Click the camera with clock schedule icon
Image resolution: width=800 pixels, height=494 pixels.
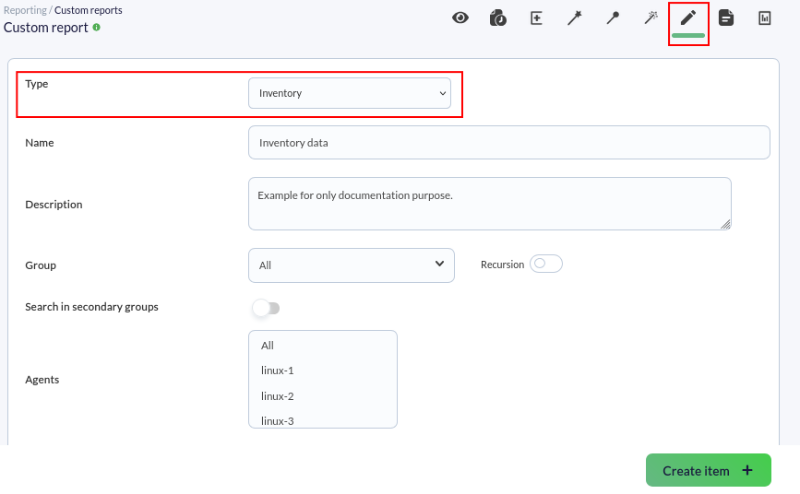coord(498,18)
